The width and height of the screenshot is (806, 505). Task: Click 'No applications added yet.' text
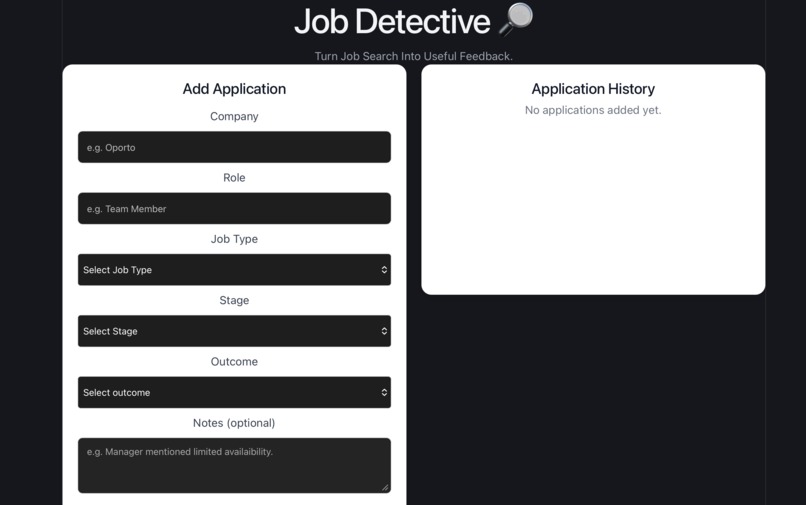coord(593,110)
